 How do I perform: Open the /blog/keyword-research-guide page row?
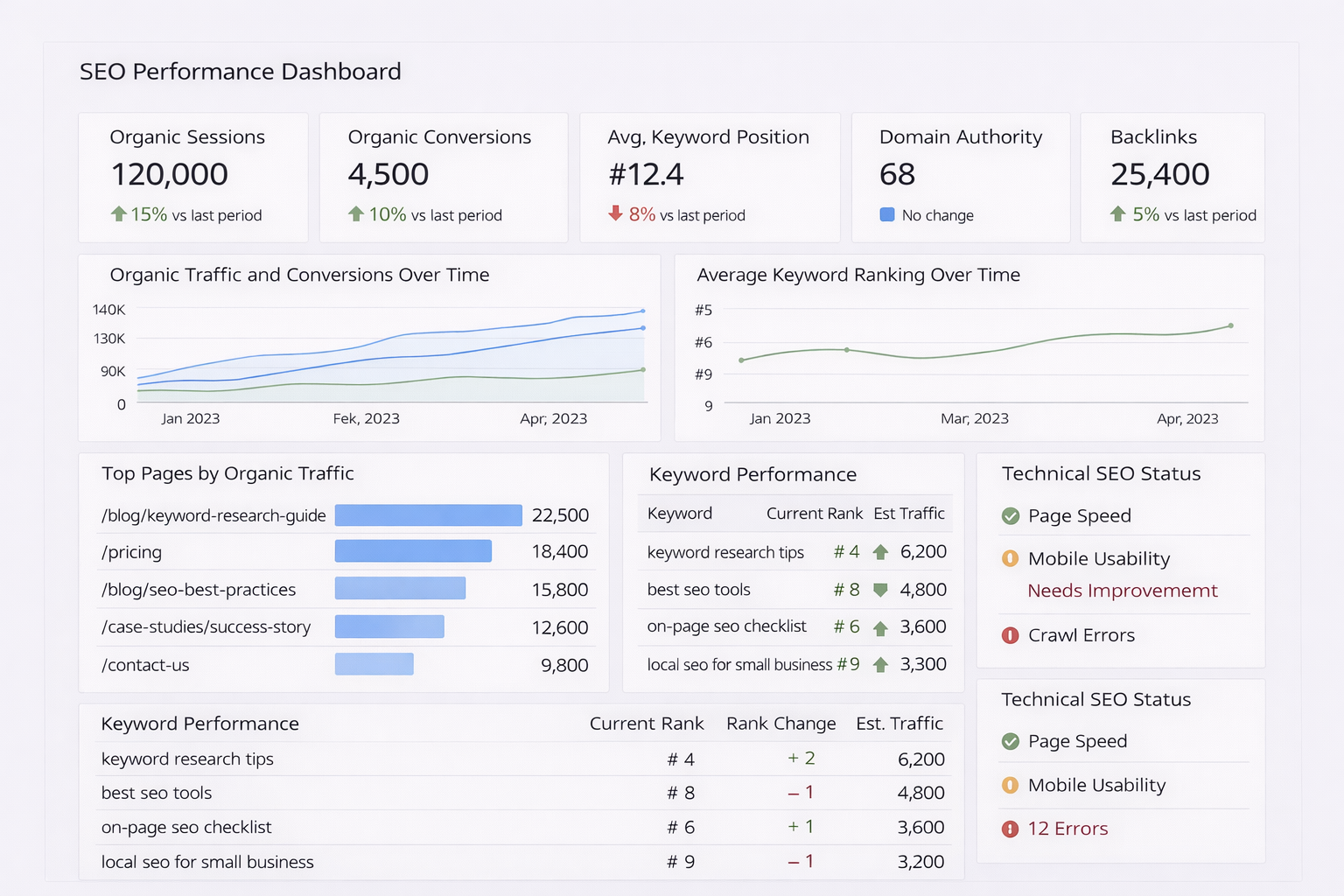click(213, 515)
